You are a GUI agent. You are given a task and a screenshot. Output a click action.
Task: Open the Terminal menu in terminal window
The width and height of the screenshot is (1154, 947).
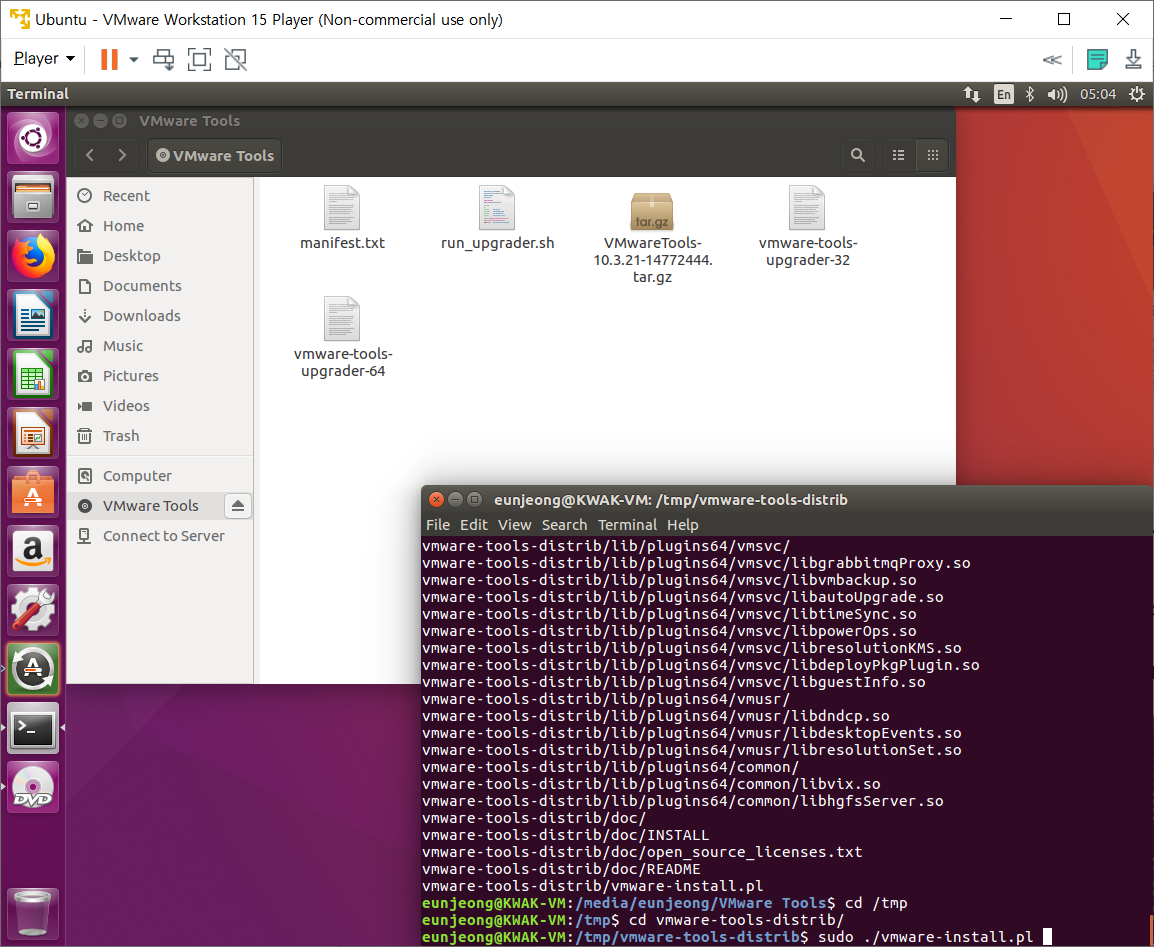[627, 525]
